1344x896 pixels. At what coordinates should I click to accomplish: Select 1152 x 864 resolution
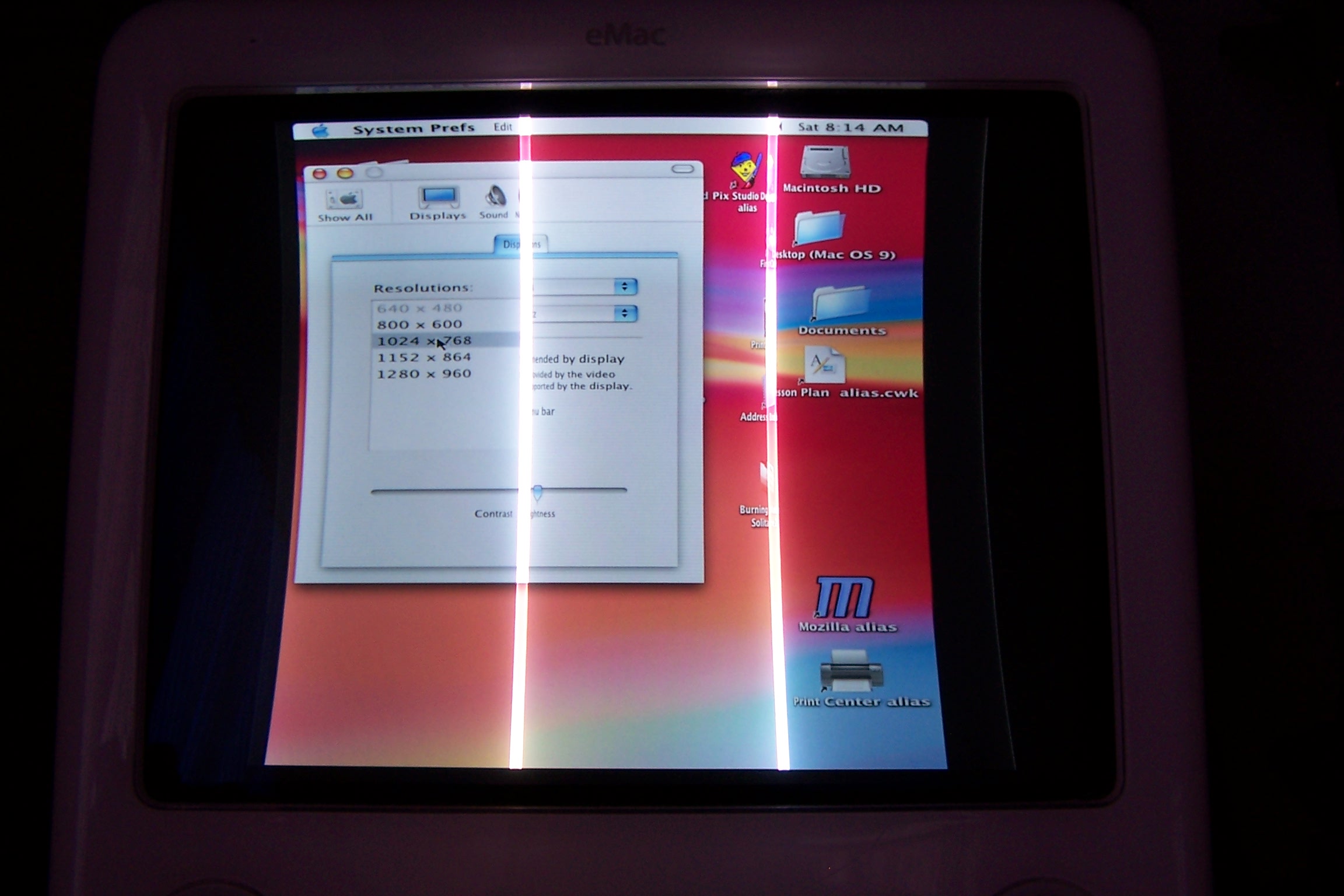coord(424,358)
